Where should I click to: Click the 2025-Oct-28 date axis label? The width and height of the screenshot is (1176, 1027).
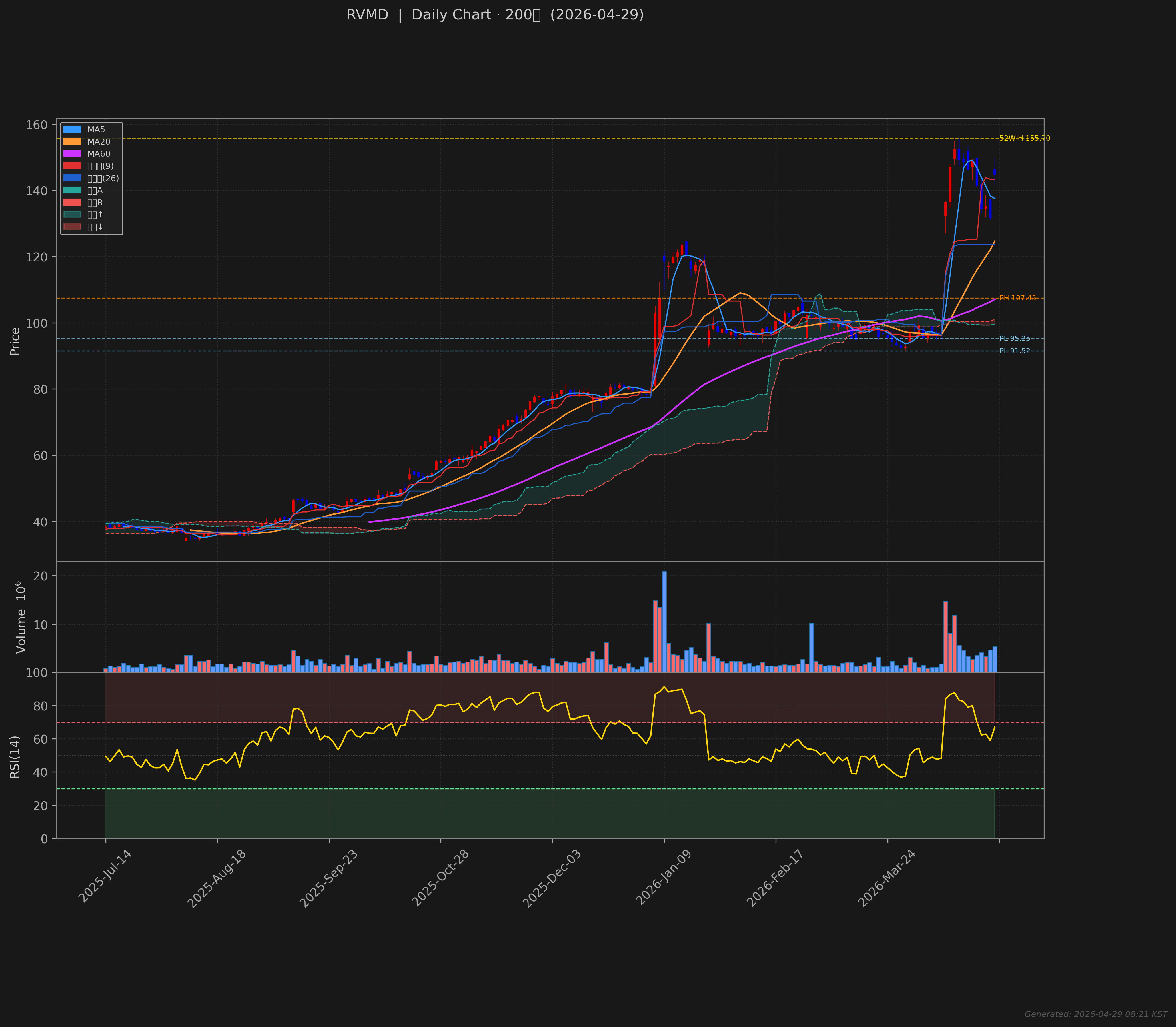coord(440,878)
